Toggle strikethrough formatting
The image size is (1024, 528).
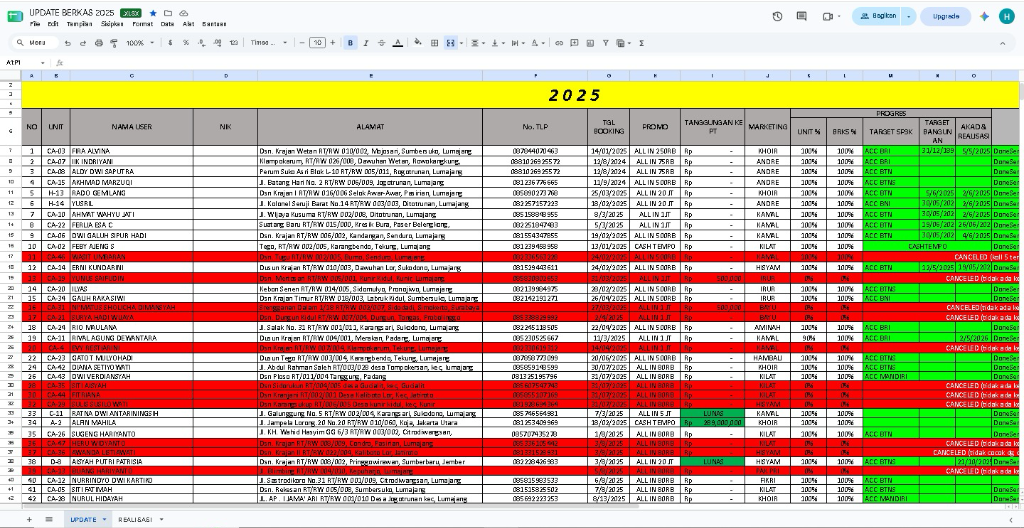pos(381,43)
